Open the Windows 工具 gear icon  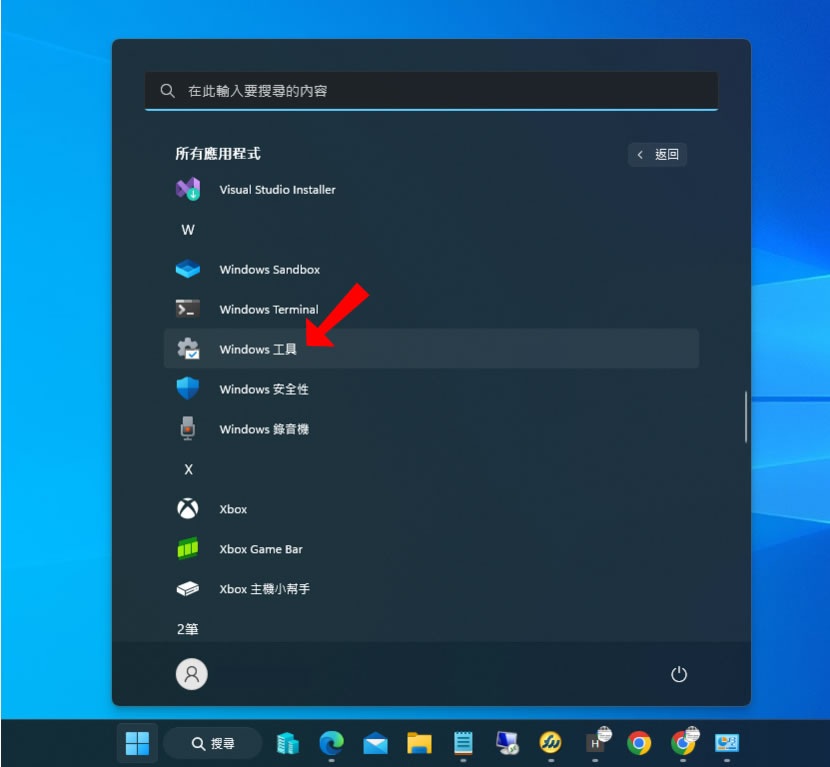click(188, 349)
